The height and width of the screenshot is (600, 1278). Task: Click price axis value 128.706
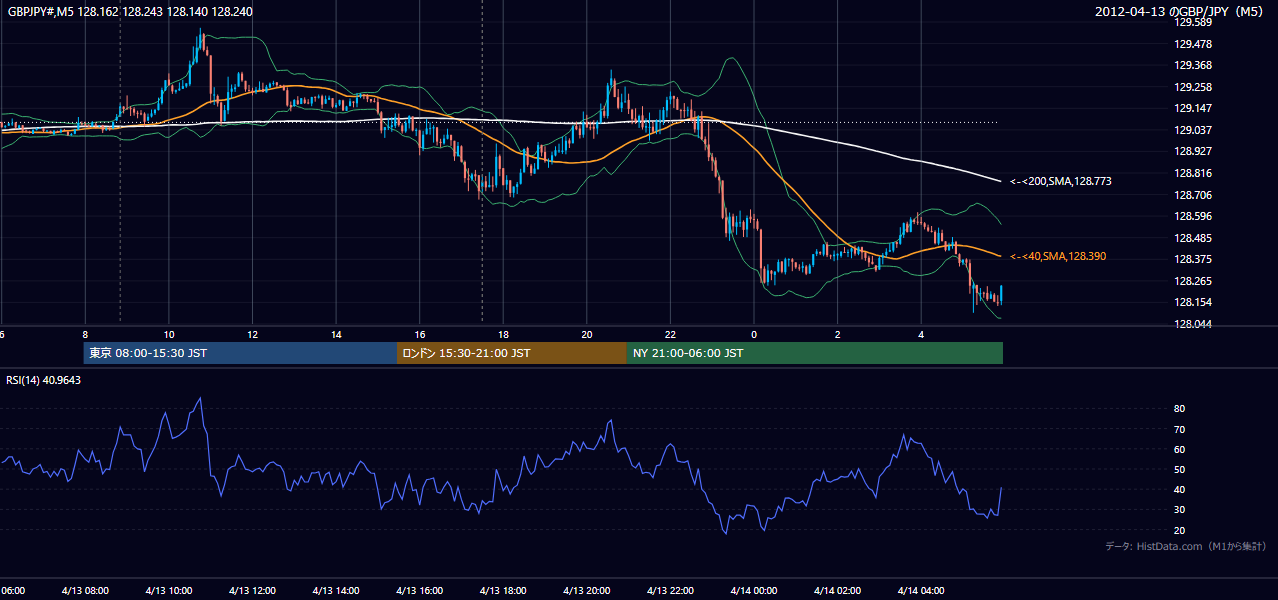[1193, 195]
